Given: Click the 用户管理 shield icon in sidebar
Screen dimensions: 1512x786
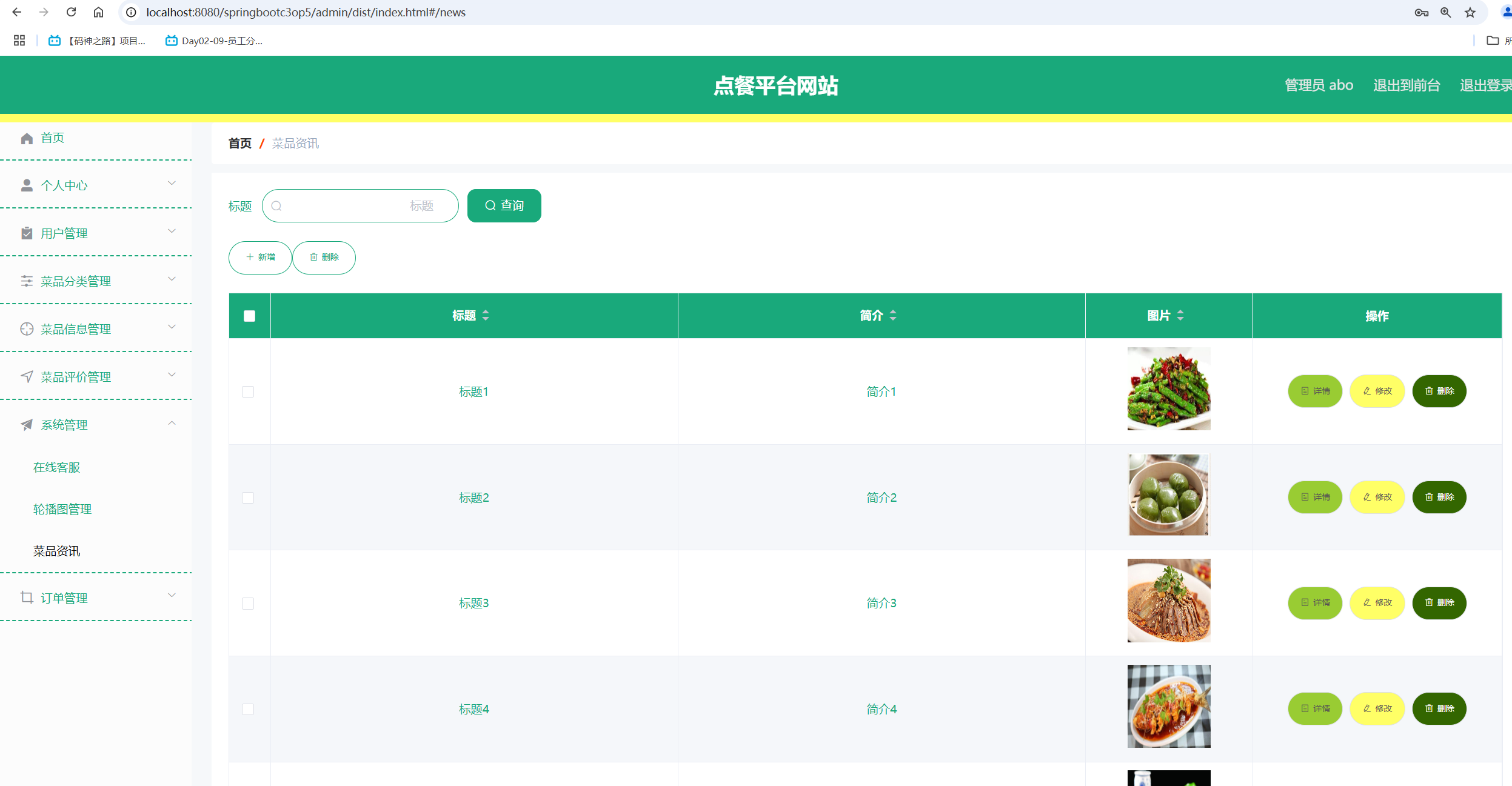Looking at the screenshot, I should (x=27, y=233).
